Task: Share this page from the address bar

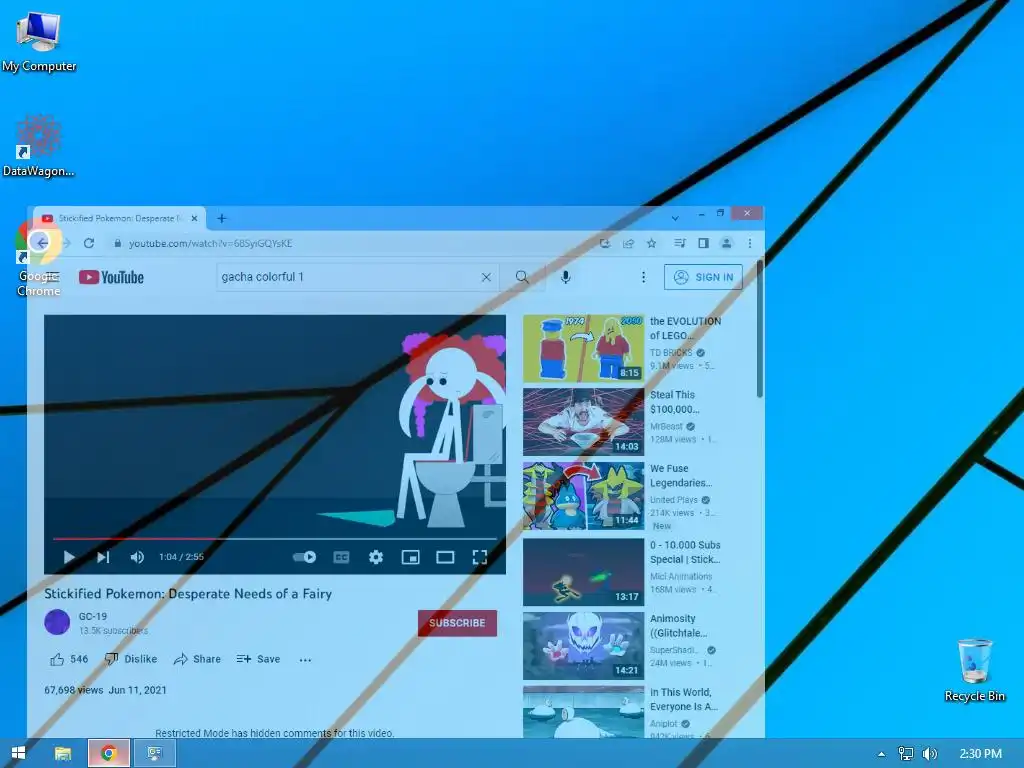Action: tap(628, 243)
